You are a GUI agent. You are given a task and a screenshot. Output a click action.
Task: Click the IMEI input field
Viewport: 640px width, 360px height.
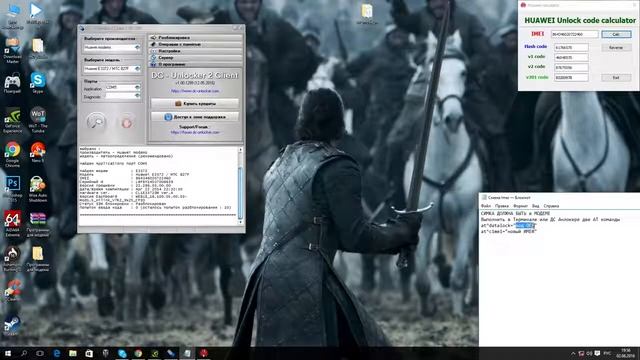[575, 34]
